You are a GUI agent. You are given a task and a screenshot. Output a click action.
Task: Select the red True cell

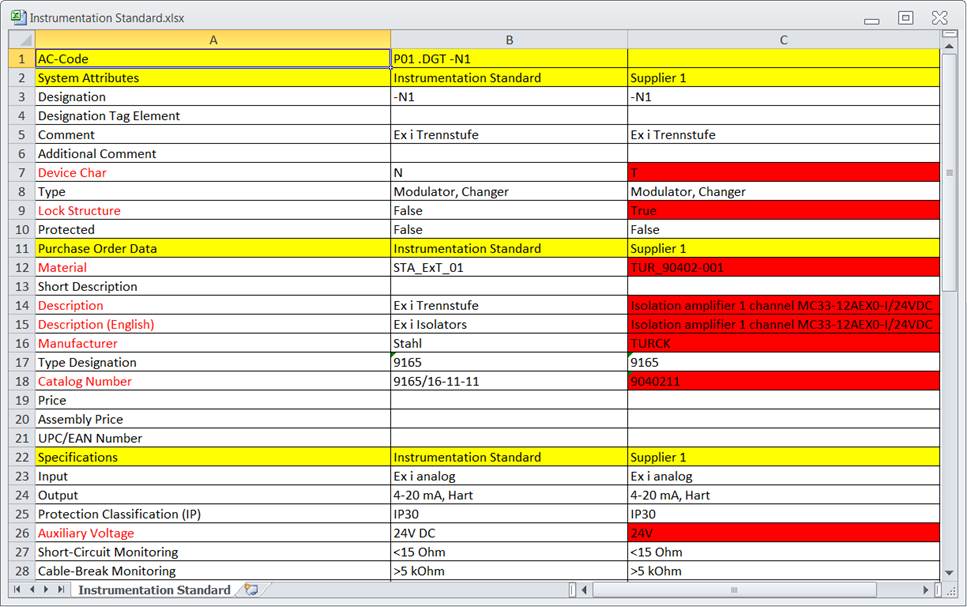click(x=783, y=210)
